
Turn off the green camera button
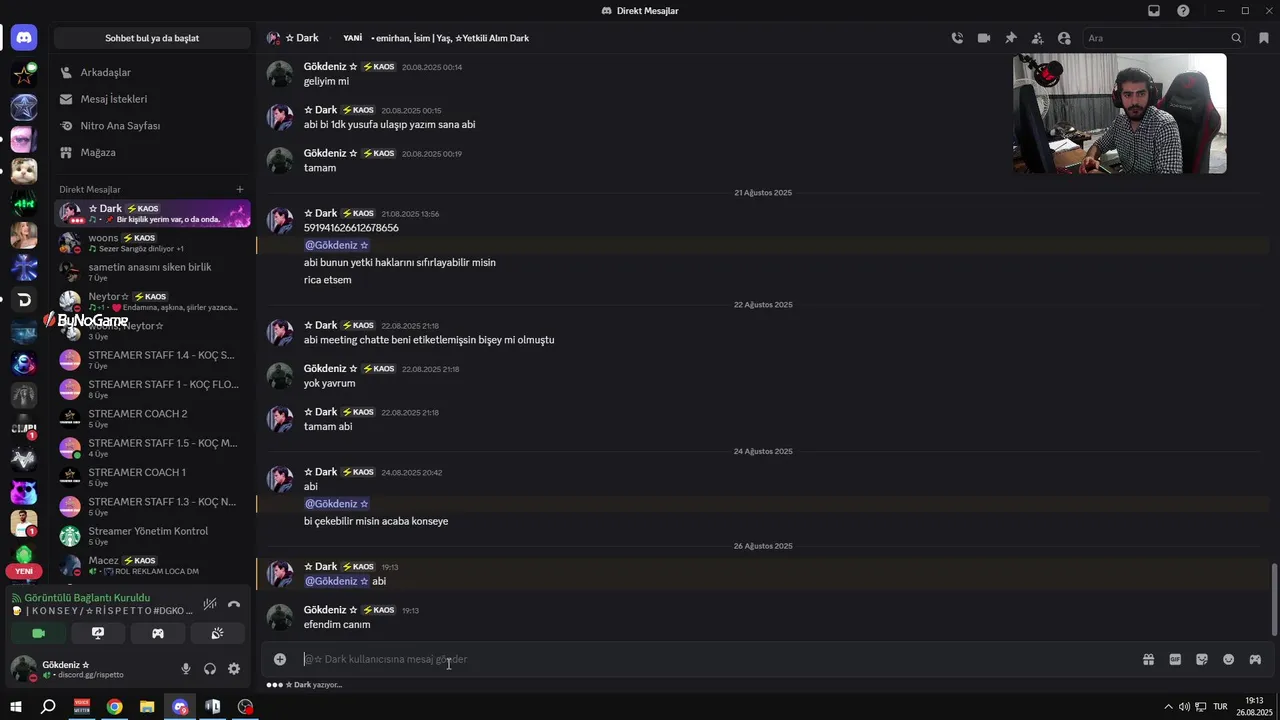click(38, 633)
